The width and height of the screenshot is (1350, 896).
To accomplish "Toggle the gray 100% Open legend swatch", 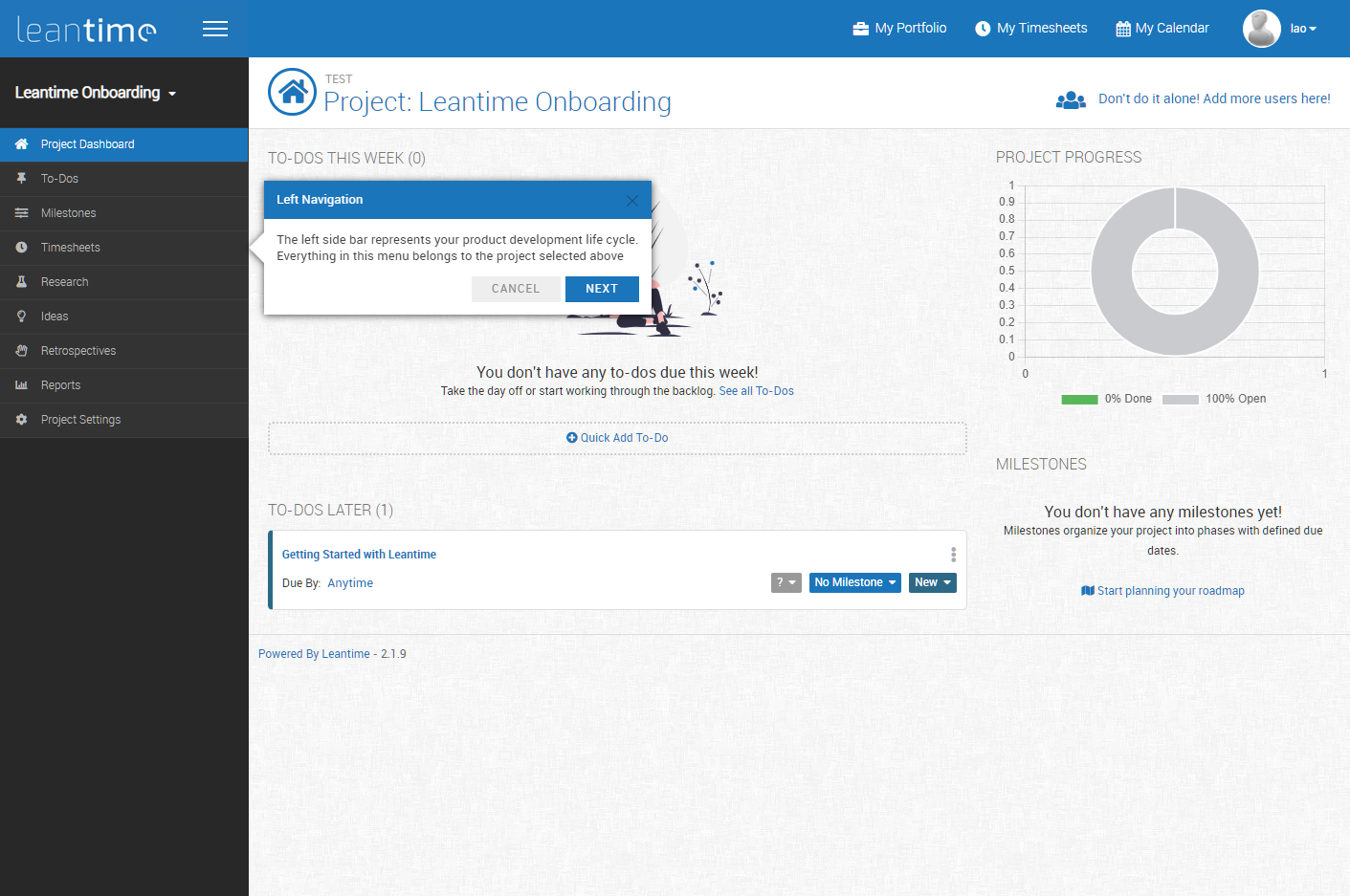I will point(1181,400).
